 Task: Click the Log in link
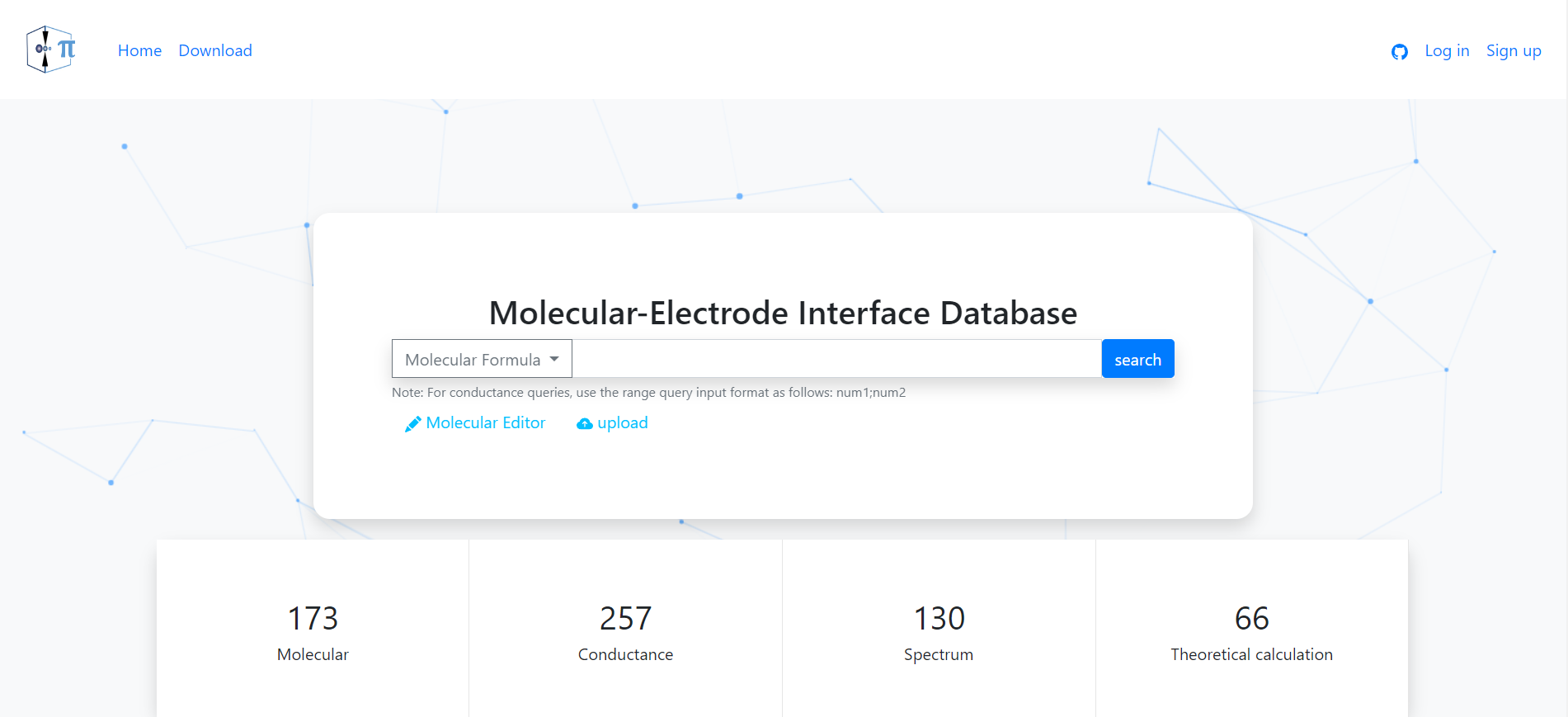point(1447,50)
